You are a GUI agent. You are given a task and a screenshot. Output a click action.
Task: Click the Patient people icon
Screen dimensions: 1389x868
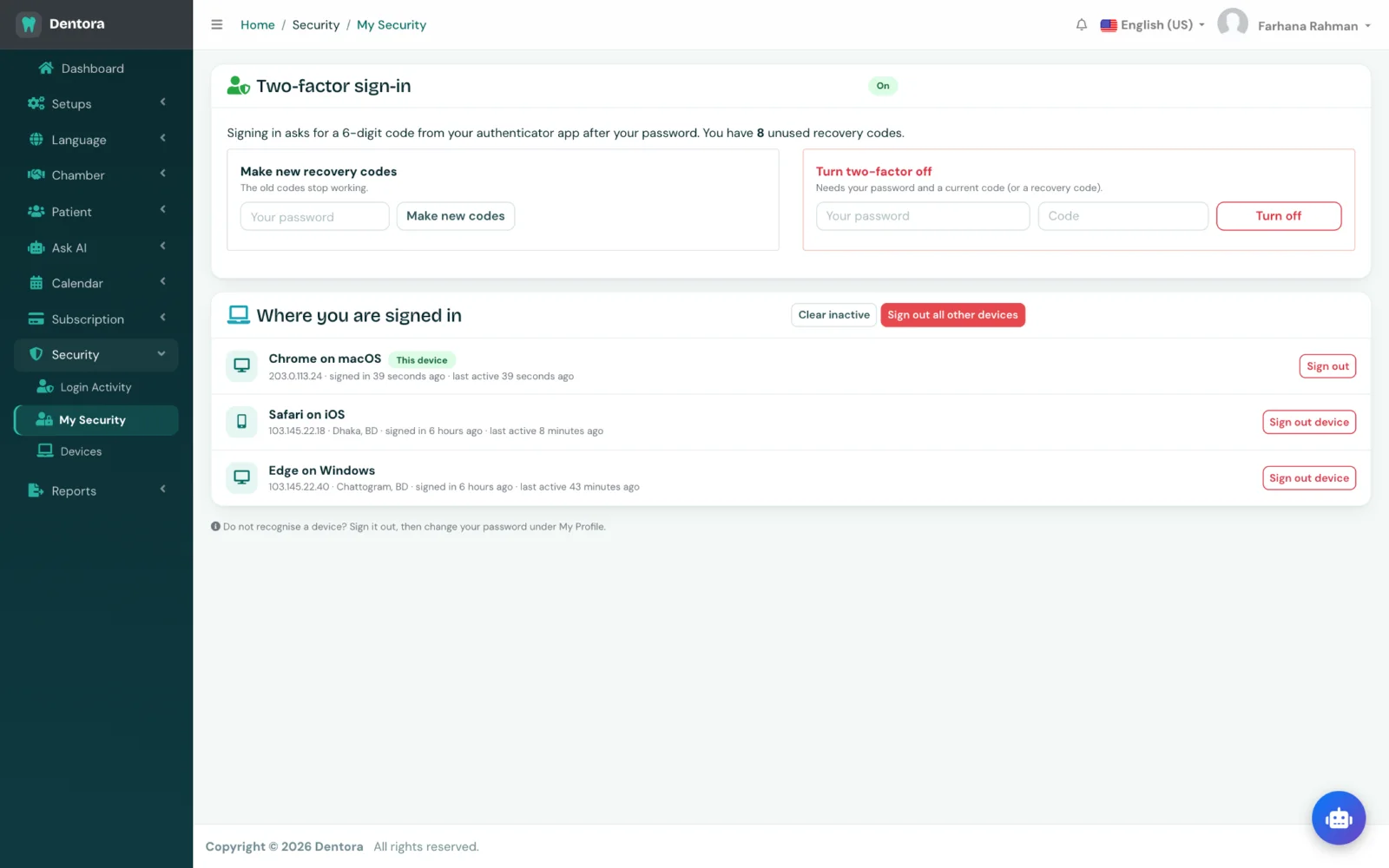coord(36,211)
